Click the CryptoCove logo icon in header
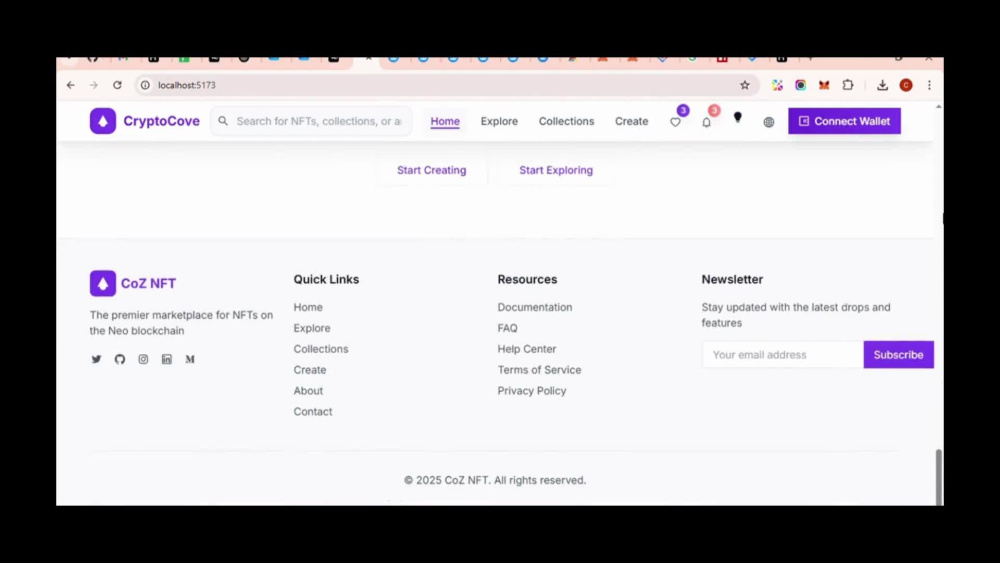The image size is (1000, 563). pos(103,121)
